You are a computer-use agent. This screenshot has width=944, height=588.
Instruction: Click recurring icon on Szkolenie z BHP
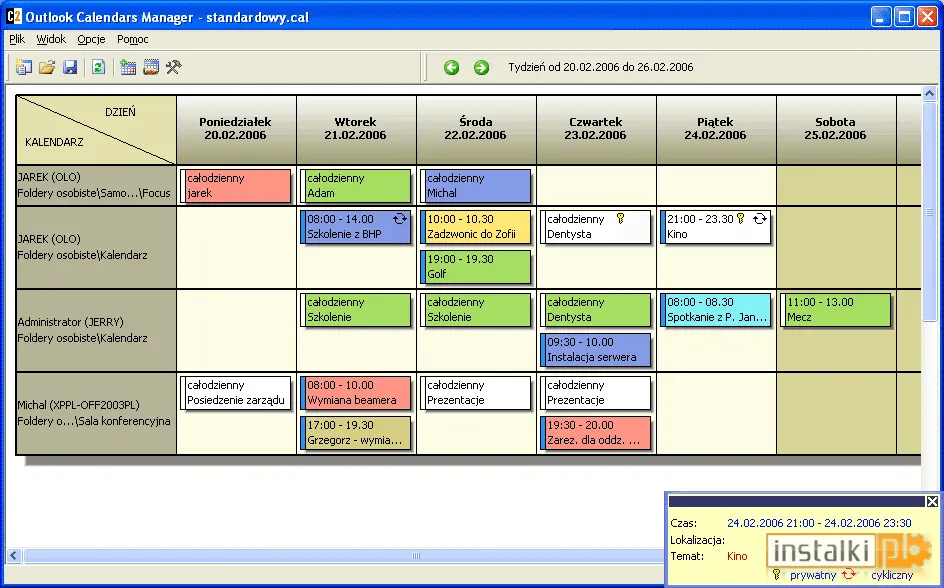(x=400, y=219)
